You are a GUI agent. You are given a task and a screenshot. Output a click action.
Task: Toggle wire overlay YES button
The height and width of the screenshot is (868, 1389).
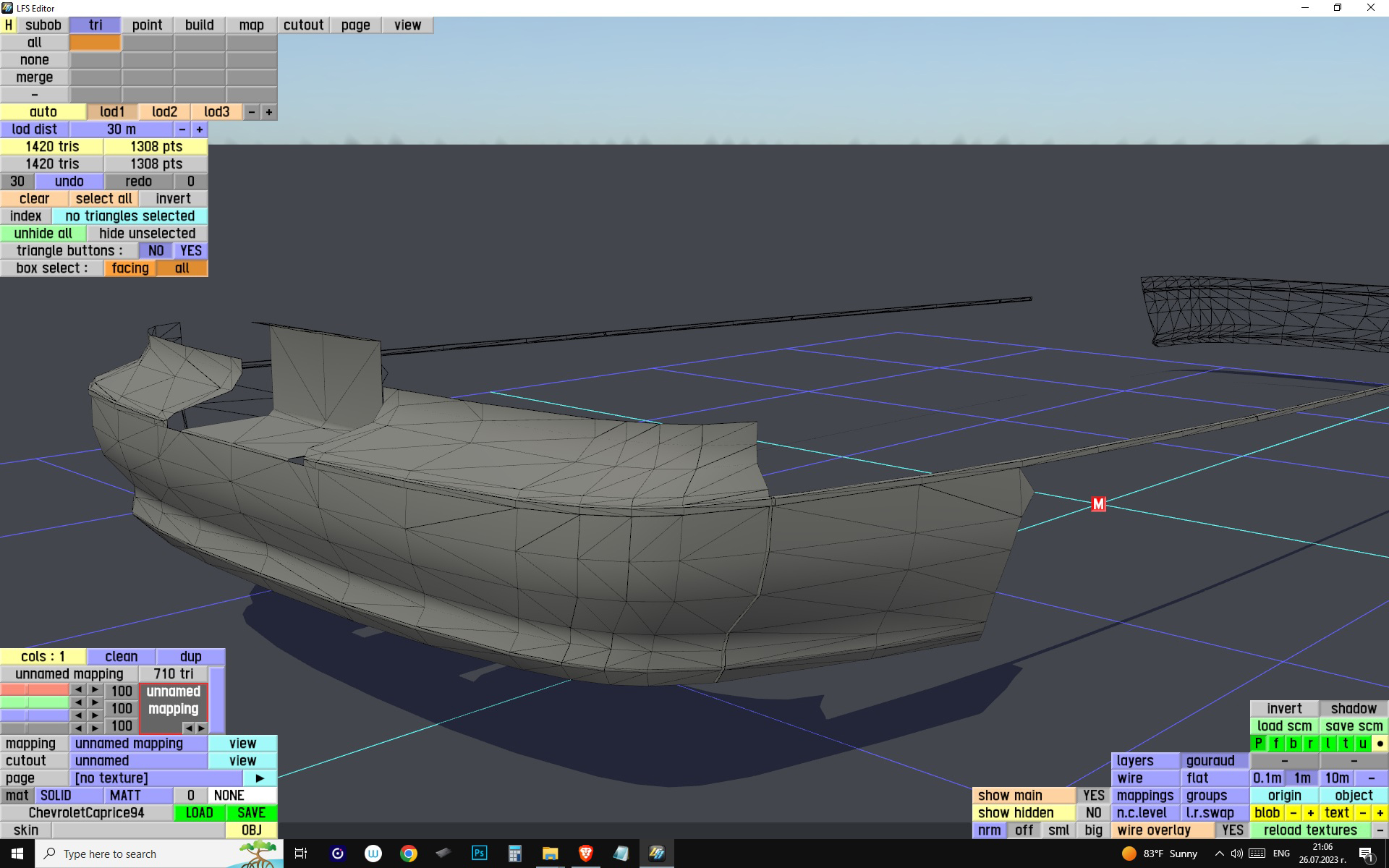(x=1232, y=830)
